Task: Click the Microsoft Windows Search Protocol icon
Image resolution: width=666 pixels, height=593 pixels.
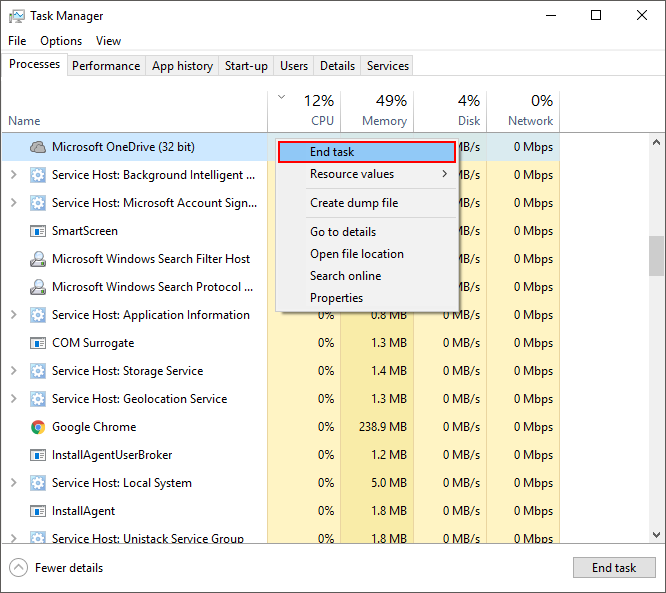Action: 38,287
